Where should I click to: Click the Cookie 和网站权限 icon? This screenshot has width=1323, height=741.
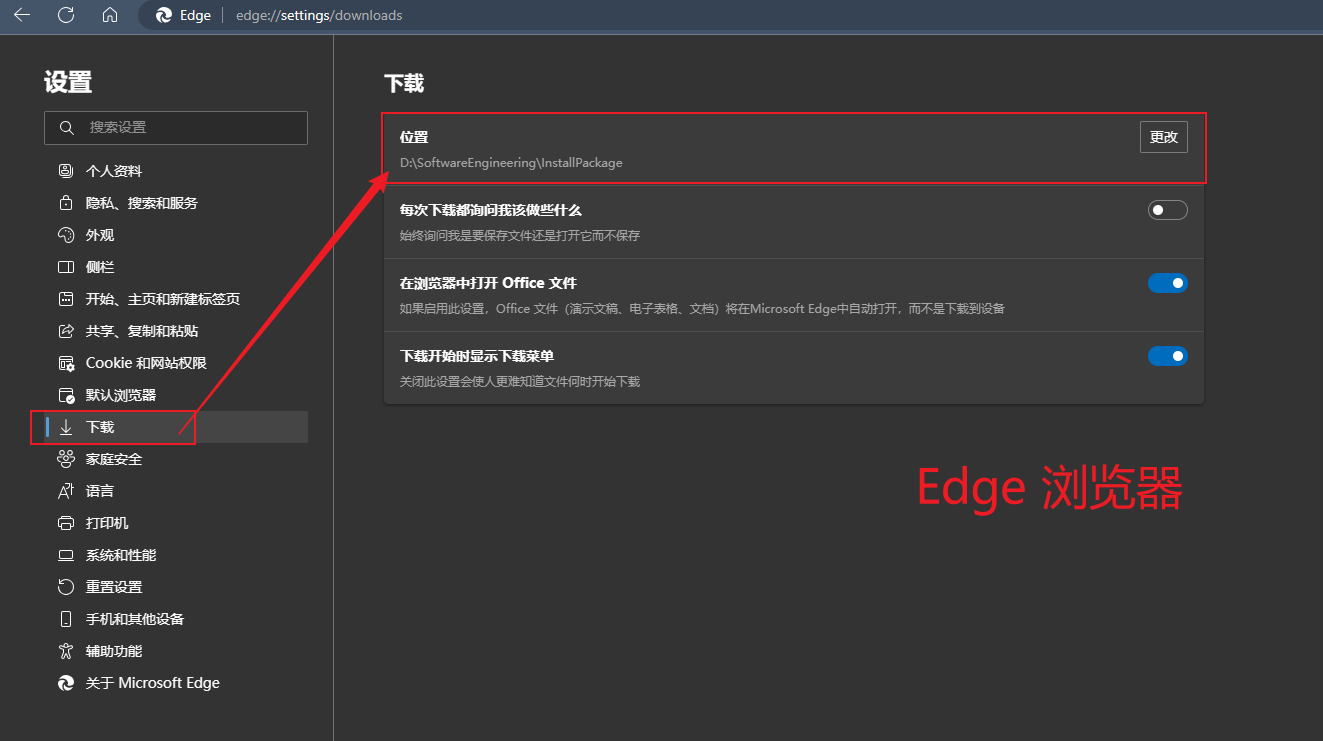click(66, 363)
